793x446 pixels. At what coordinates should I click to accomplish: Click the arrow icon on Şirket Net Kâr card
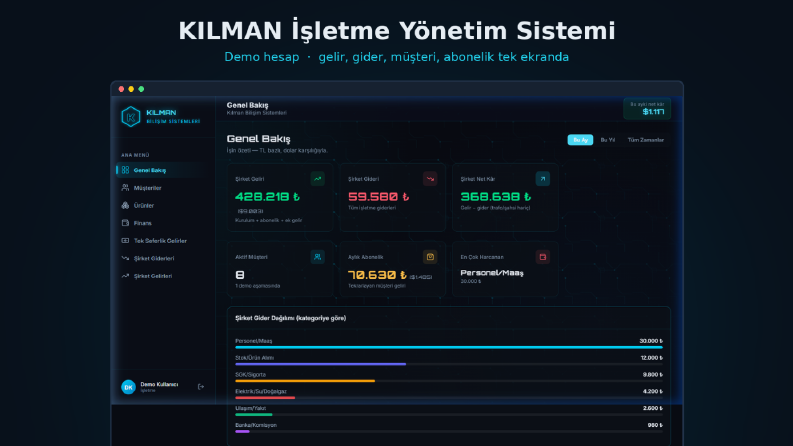[x=543, y=179]
